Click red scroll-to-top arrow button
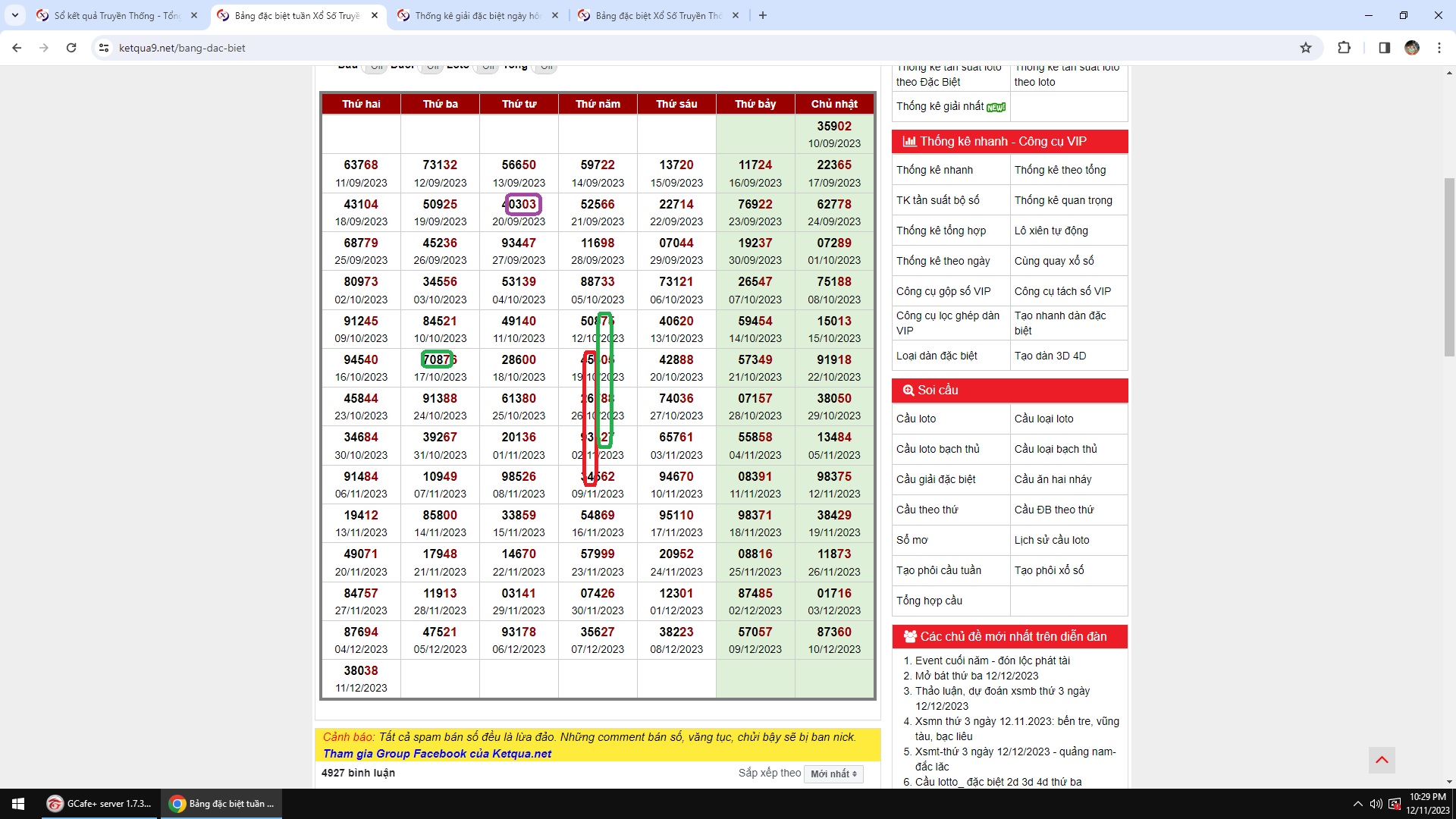Screen dimensions: 1456x819 [x=1382, y=760]
